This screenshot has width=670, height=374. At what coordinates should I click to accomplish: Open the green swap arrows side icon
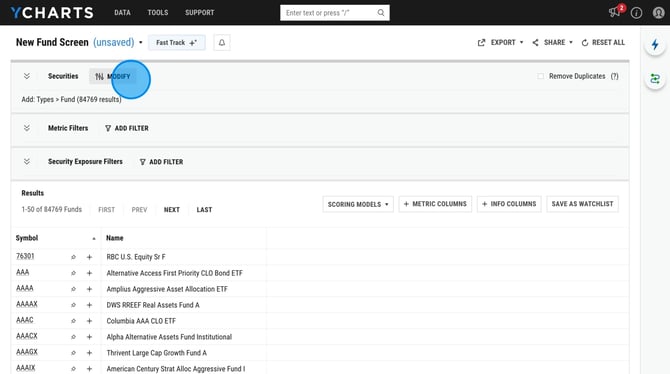point(655,79)
